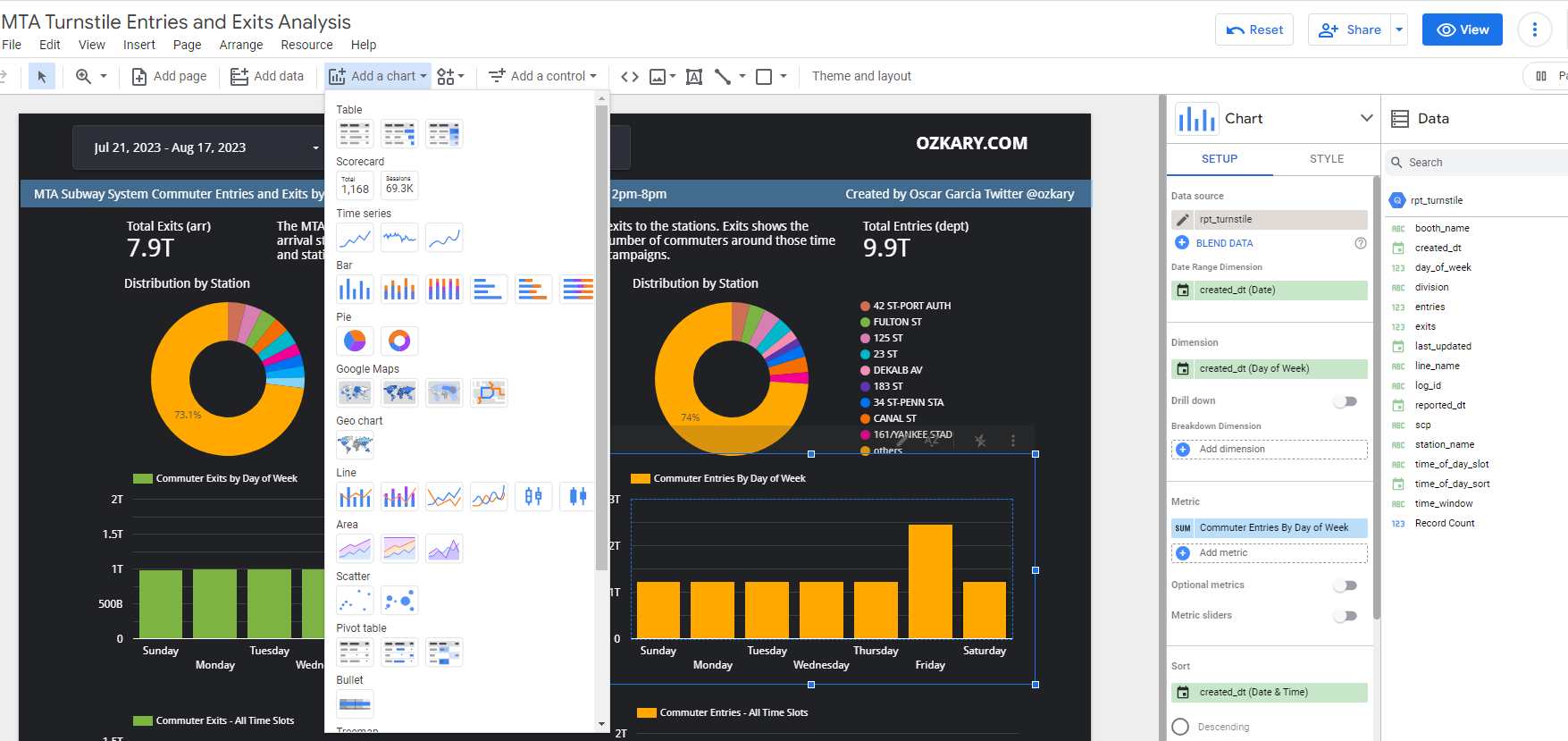1568x741 pixels.
Task: Click Add page
Action: pyautogui.click(x=170, y=77)
